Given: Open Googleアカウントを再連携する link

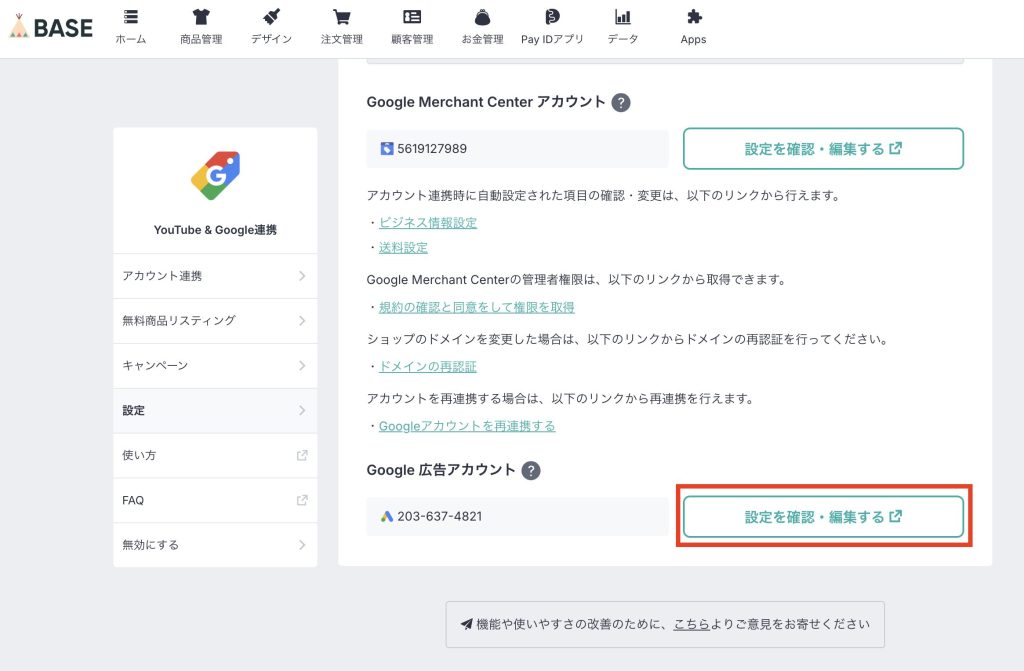Looking at the screenshot, I should pyautogui.click(x=467, y=426).
